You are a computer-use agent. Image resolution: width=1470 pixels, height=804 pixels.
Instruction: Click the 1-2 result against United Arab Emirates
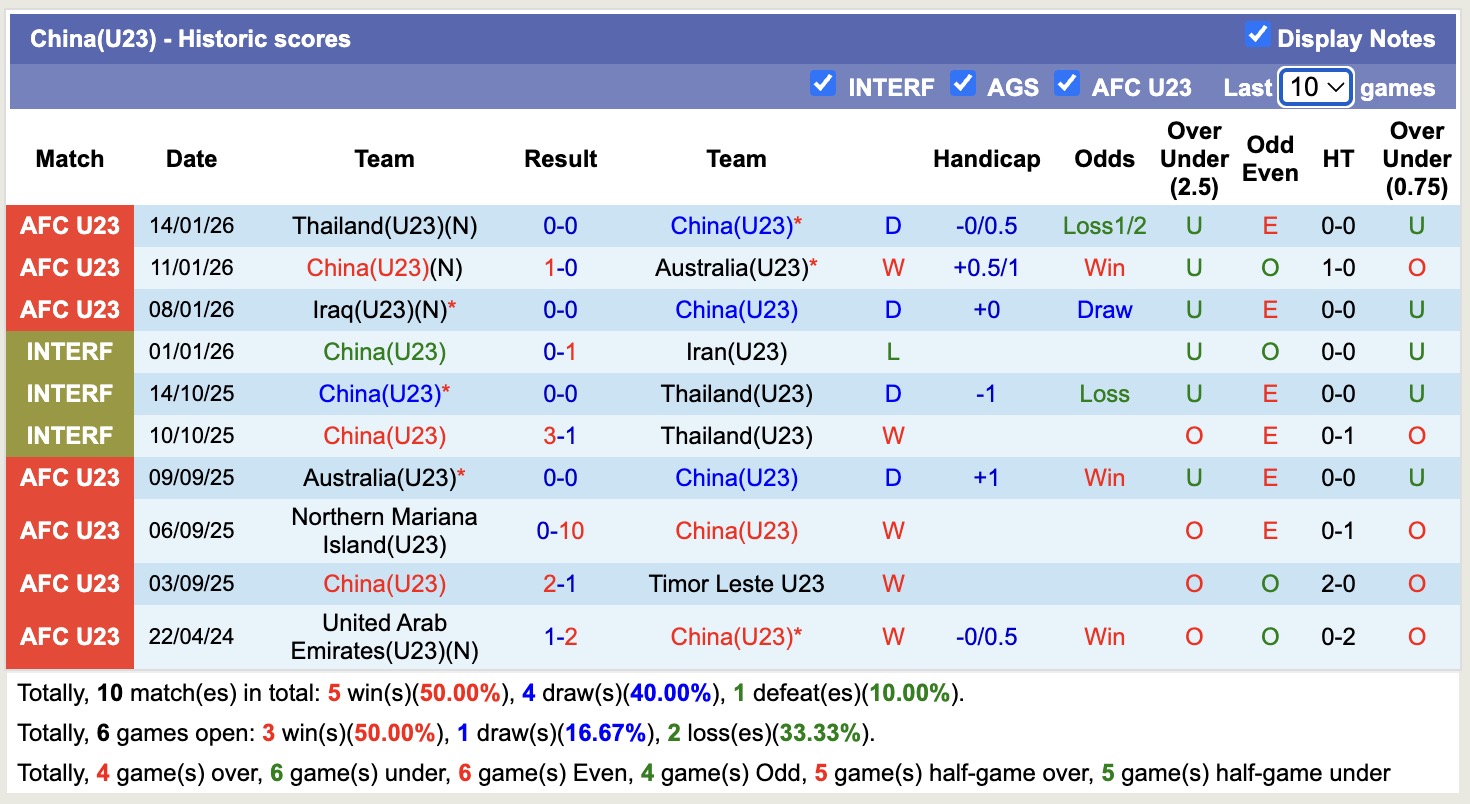[x=560, y=637]
